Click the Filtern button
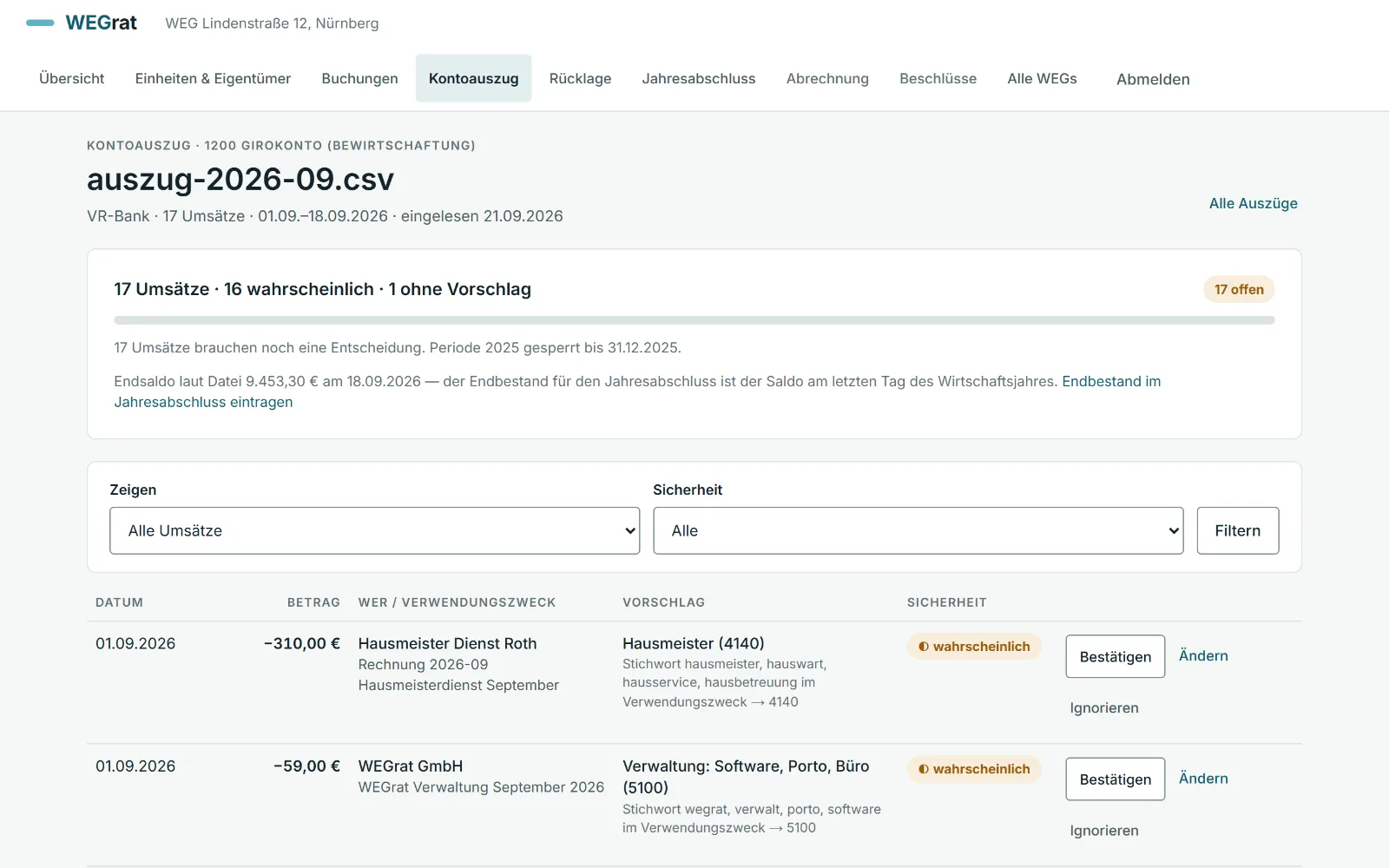The height and width of the screenshot is (868, 1389). pos(1237,530)
